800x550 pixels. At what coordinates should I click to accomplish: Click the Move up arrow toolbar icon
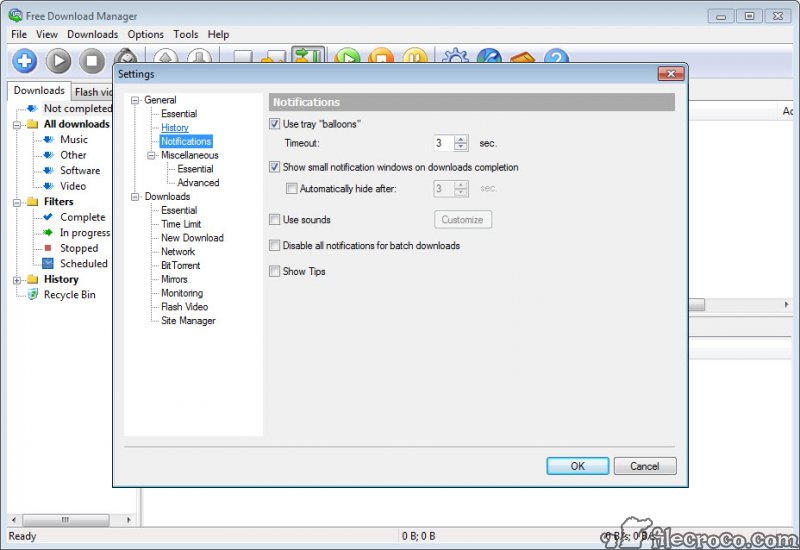tap(166, 56)
